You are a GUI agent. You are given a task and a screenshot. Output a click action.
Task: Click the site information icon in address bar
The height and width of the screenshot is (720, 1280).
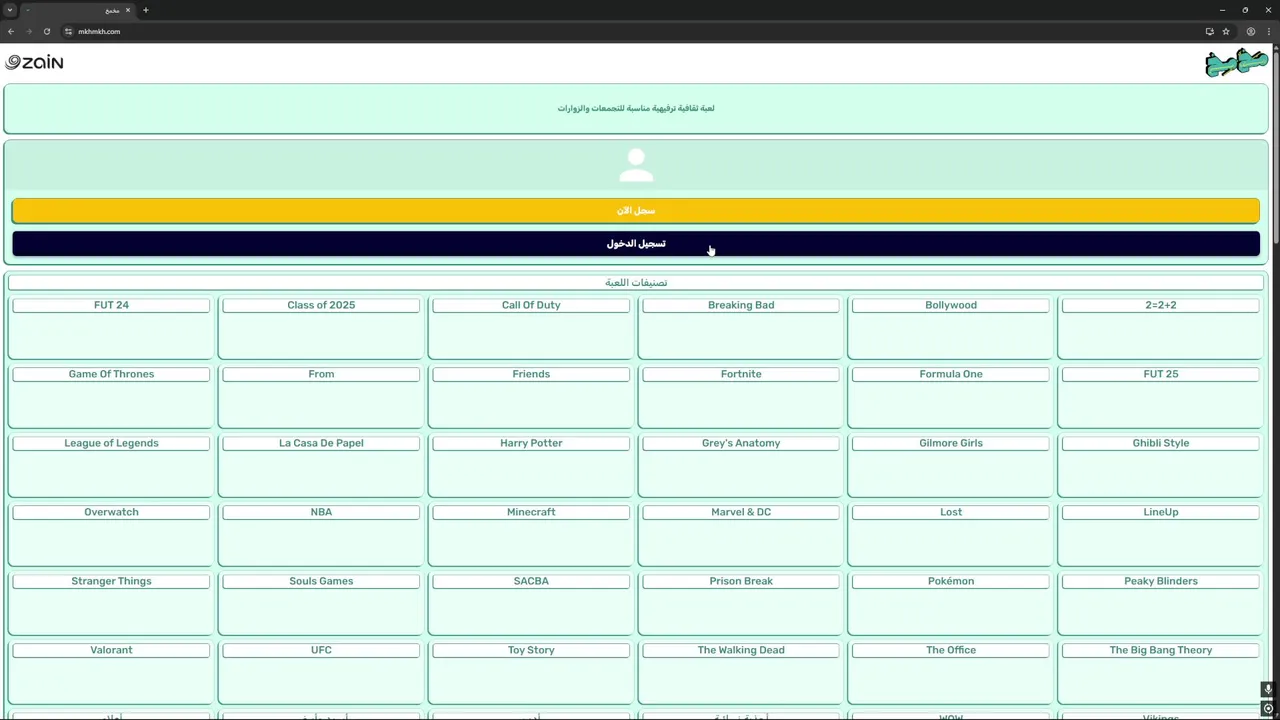(69, 31)
